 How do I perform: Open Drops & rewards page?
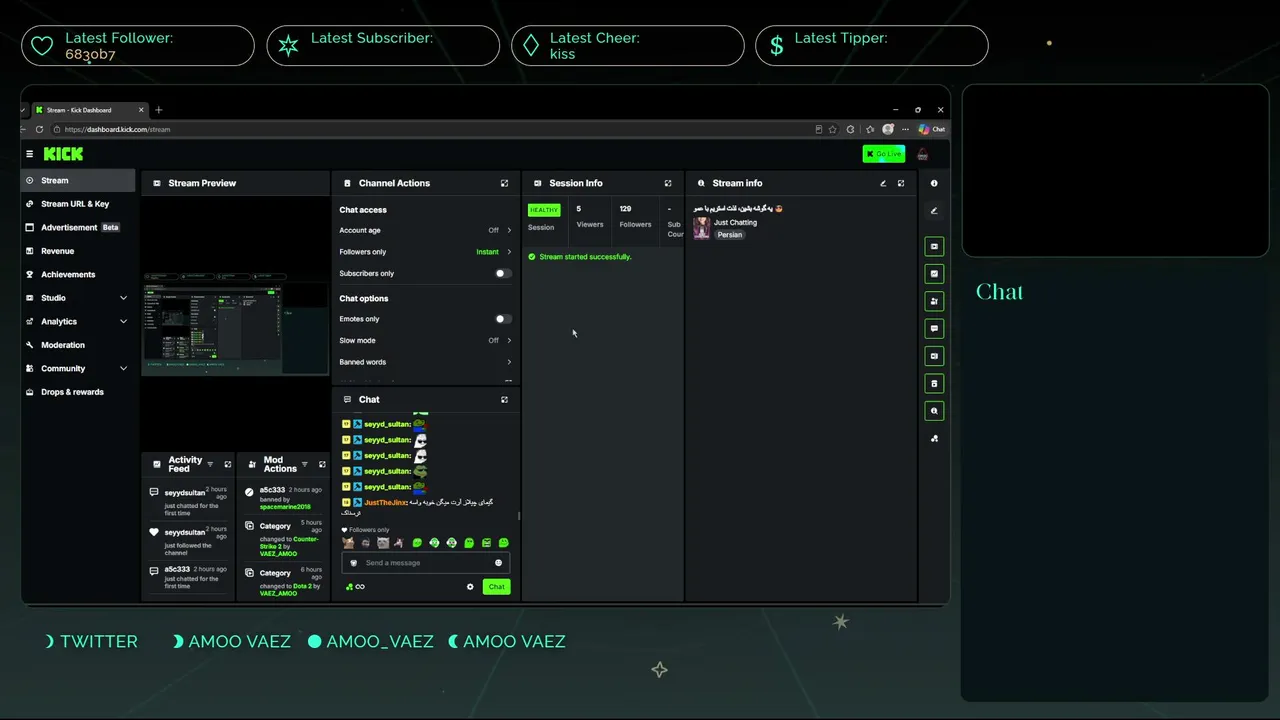pos(78,392)
